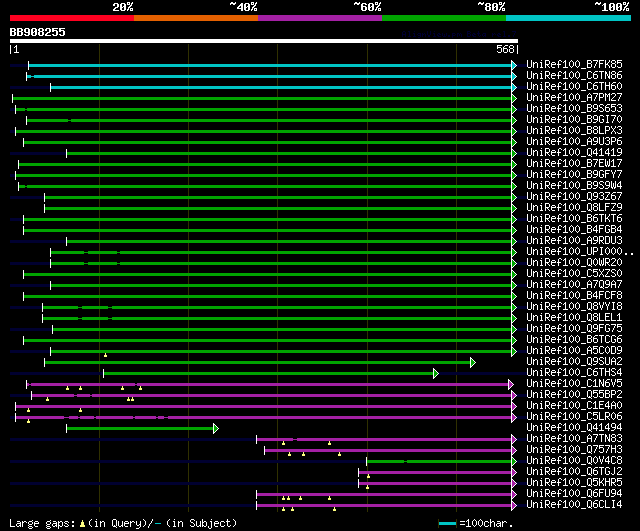The width and height of the screenshot is (640, 531).
Task: Select UniRef100_A9RDU3 label
Action: click(x=574, y=241)
